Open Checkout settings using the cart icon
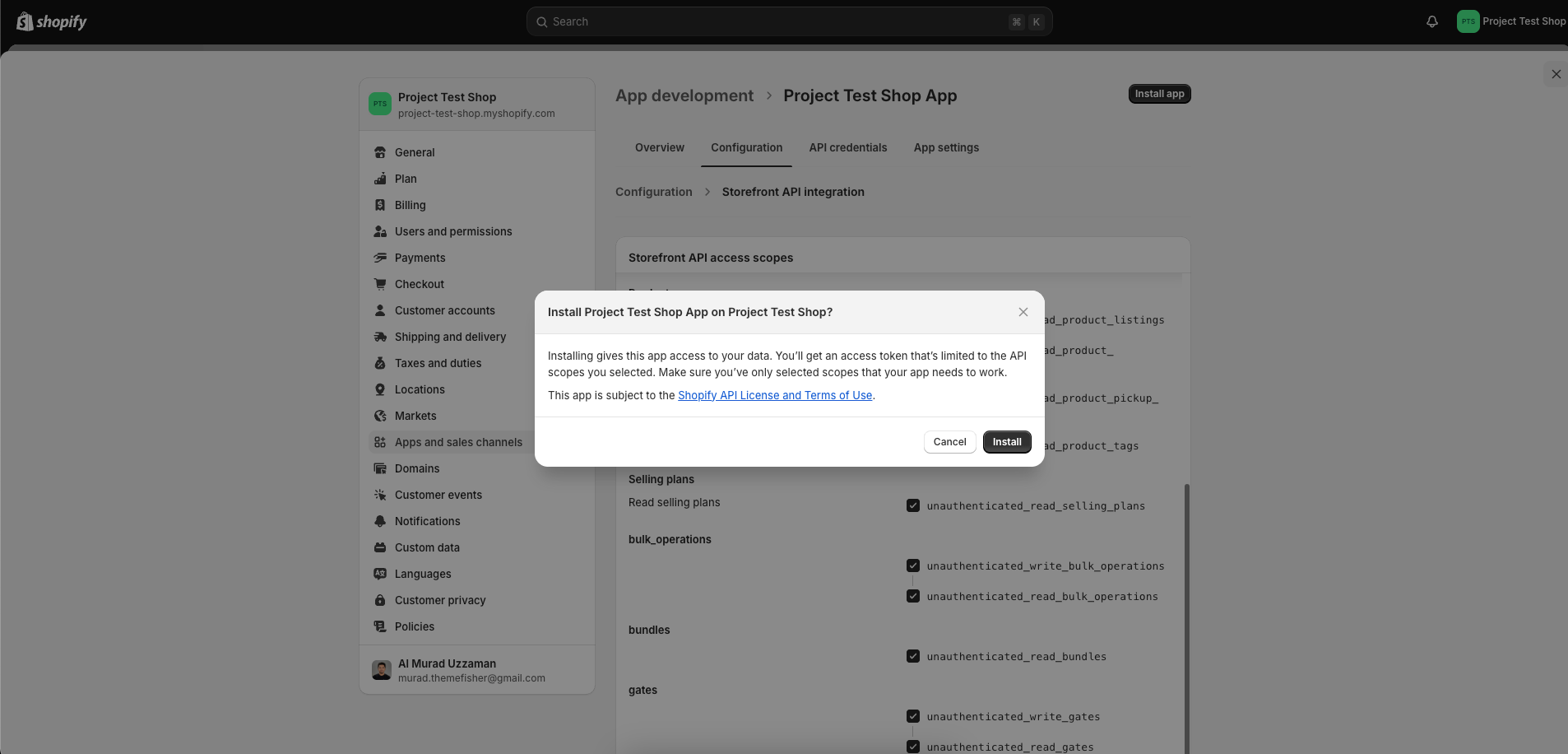 (x=379, y=284)
